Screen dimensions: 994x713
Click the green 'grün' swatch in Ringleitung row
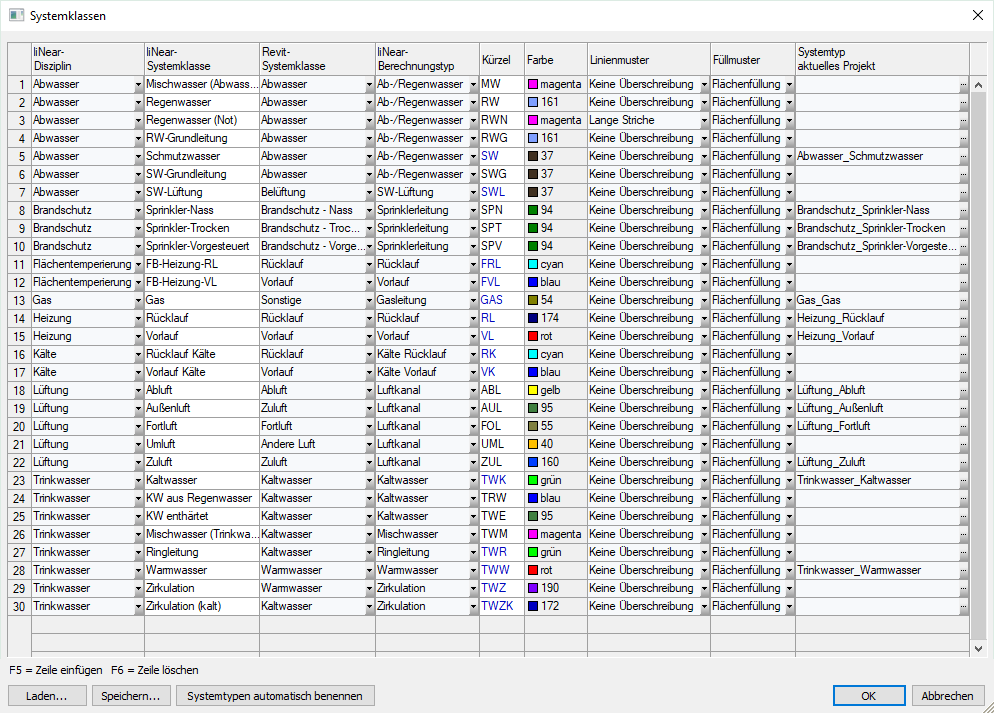pyautogui.click(x=533, y=553)
